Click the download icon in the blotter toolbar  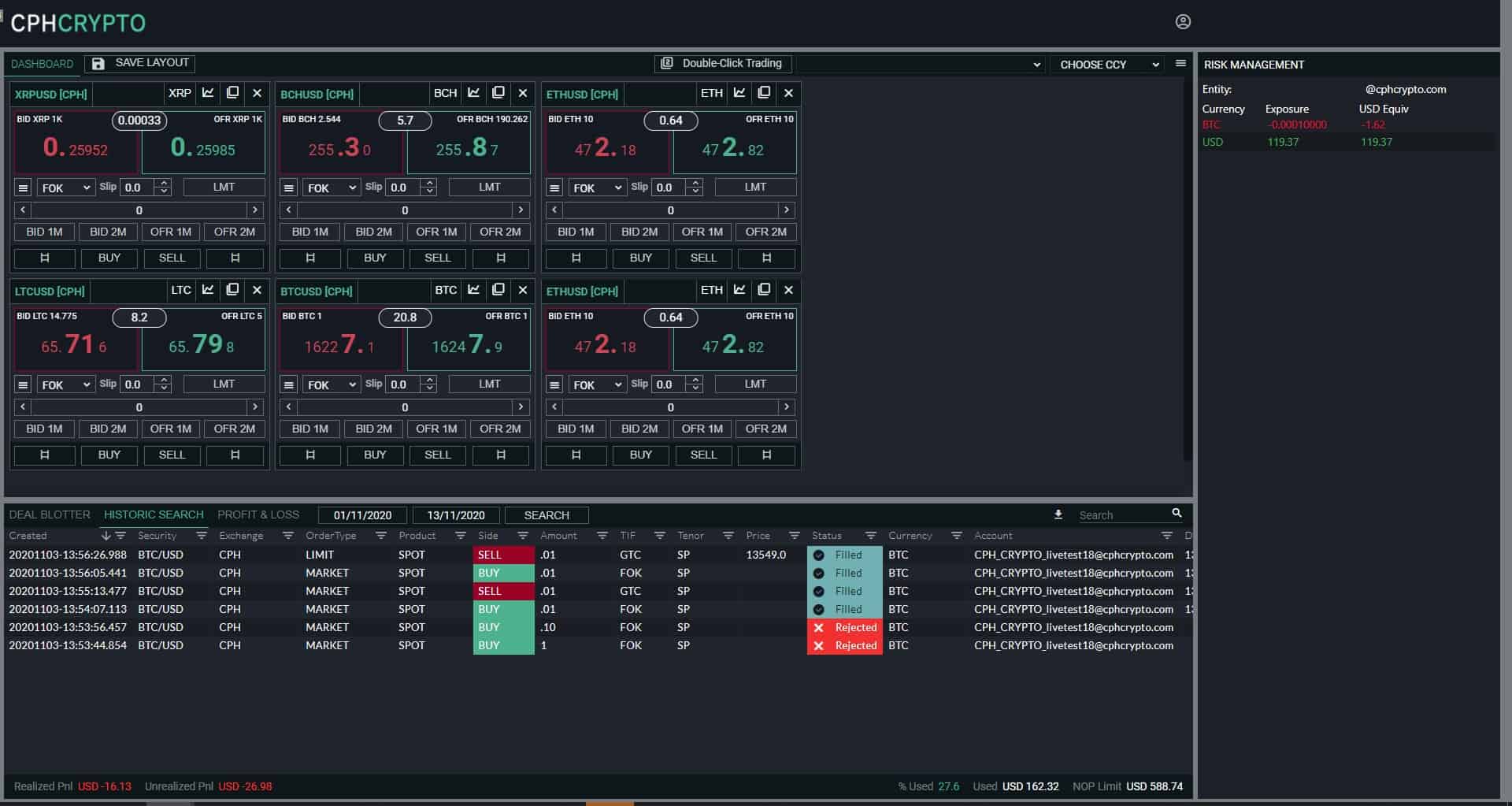click(1058, 514)
